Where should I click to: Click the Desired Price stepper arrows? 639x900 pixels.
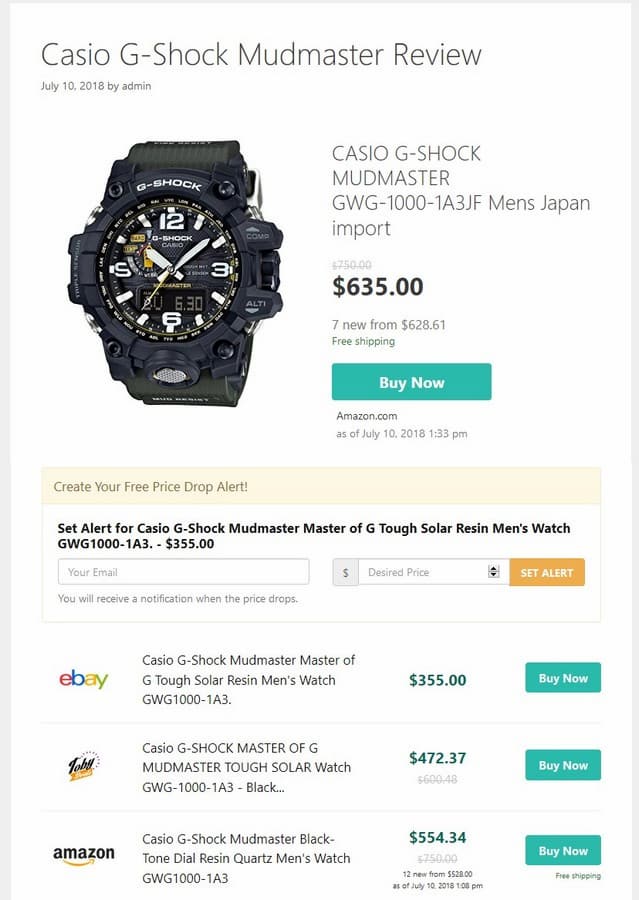click(493, 572)
